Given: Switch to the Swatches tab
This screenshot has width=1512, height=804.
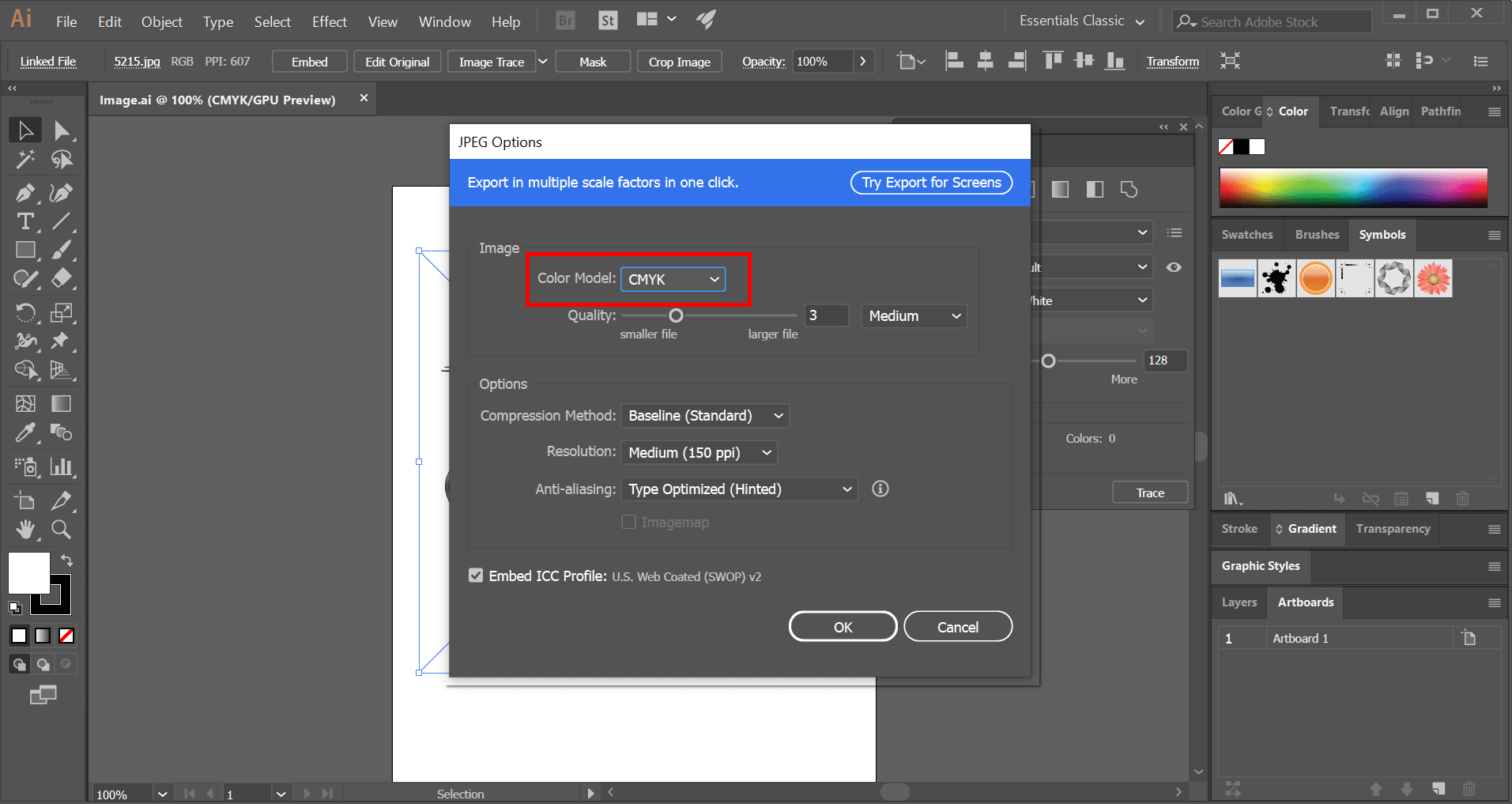Looking at the screenshot, I should 1246,235.
